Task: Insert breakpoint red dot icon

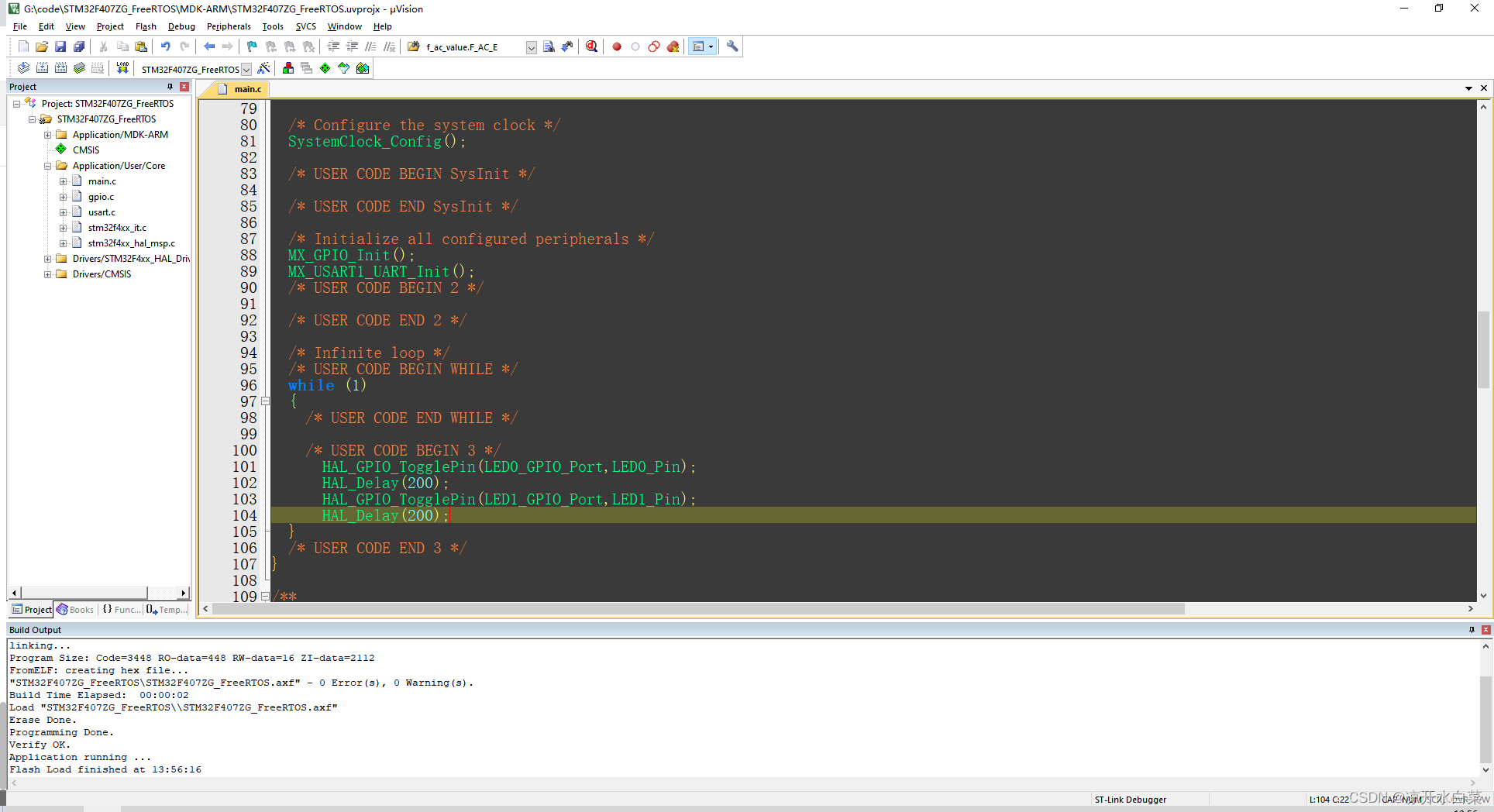Action: 617,46
